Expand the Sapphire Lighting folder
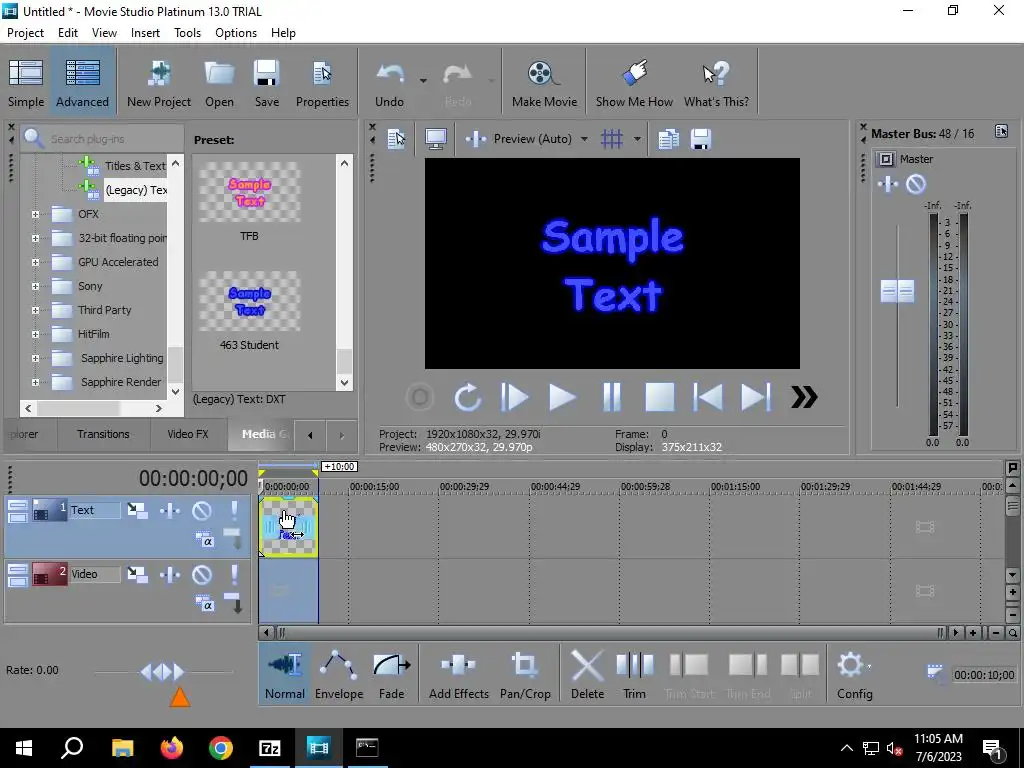1024x768 pixels. click(35, 359)
